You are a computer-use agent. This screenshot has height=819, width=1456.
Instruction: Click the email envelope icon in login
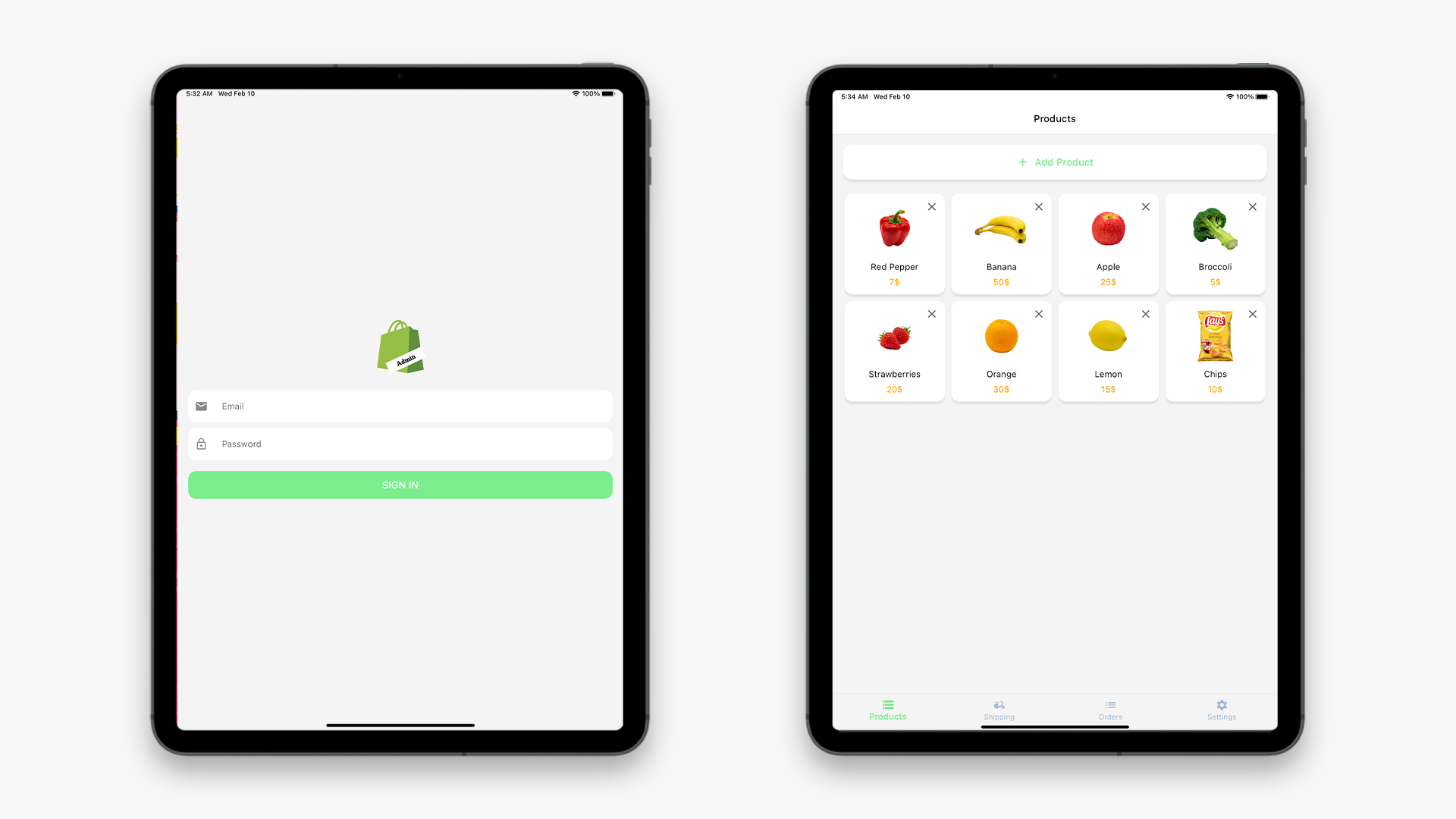click(x=202, y=406)
